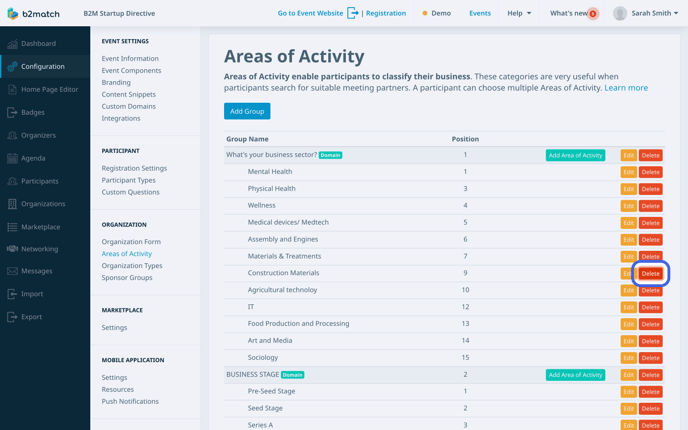Edit the What's your business sector group
Viewport: 688px width, 430px height.
[628, 155]
